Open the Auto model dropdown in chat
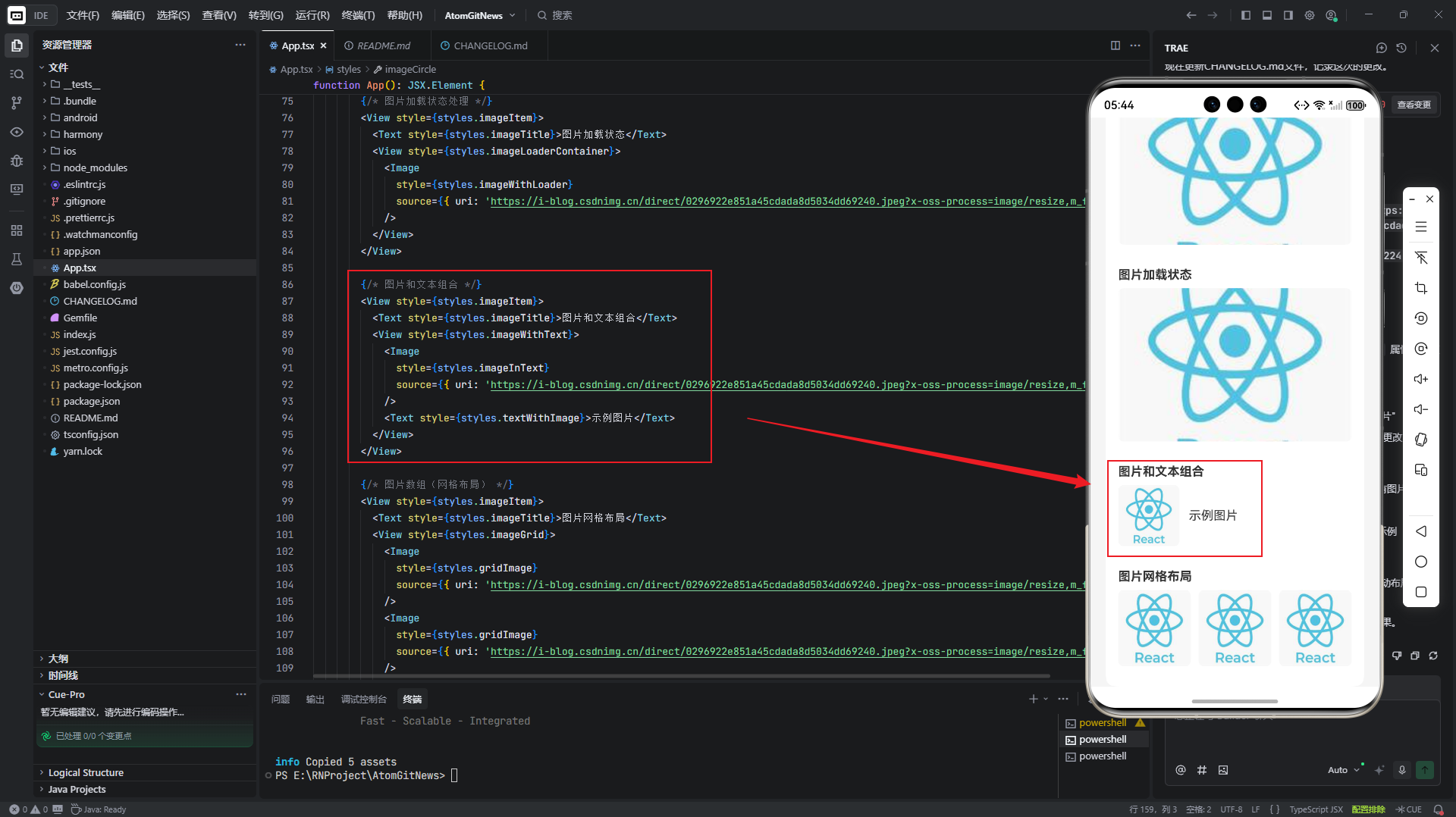Screen dimensions: 1456x817 pyautogui.click(x=1344, y=770)
